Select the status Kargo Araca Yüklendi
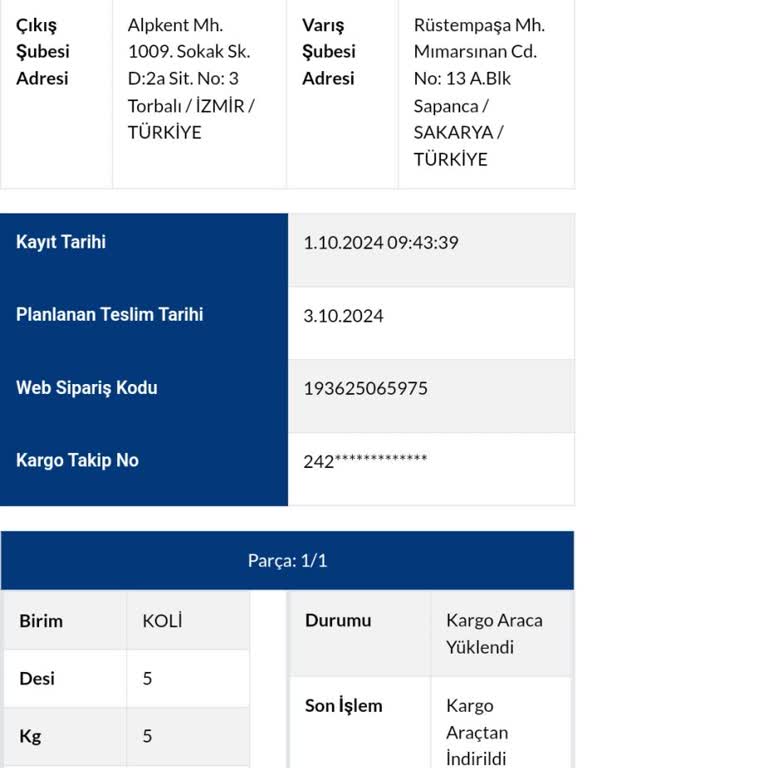Viewport: 768px width, 768px height. [494, 634]
